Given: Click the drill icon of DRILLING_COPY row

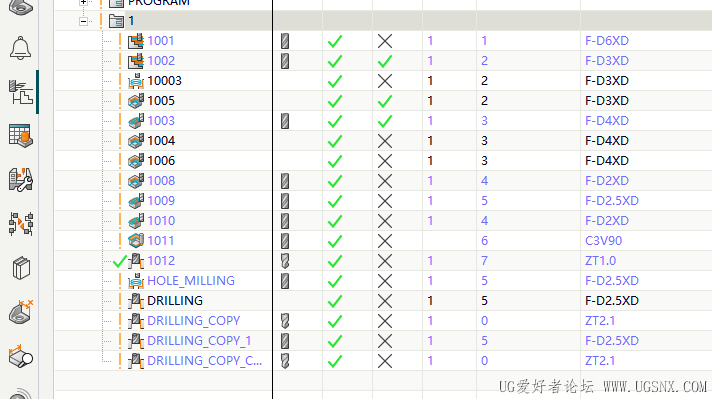Looking at the screenshot, I should [136, 321].
